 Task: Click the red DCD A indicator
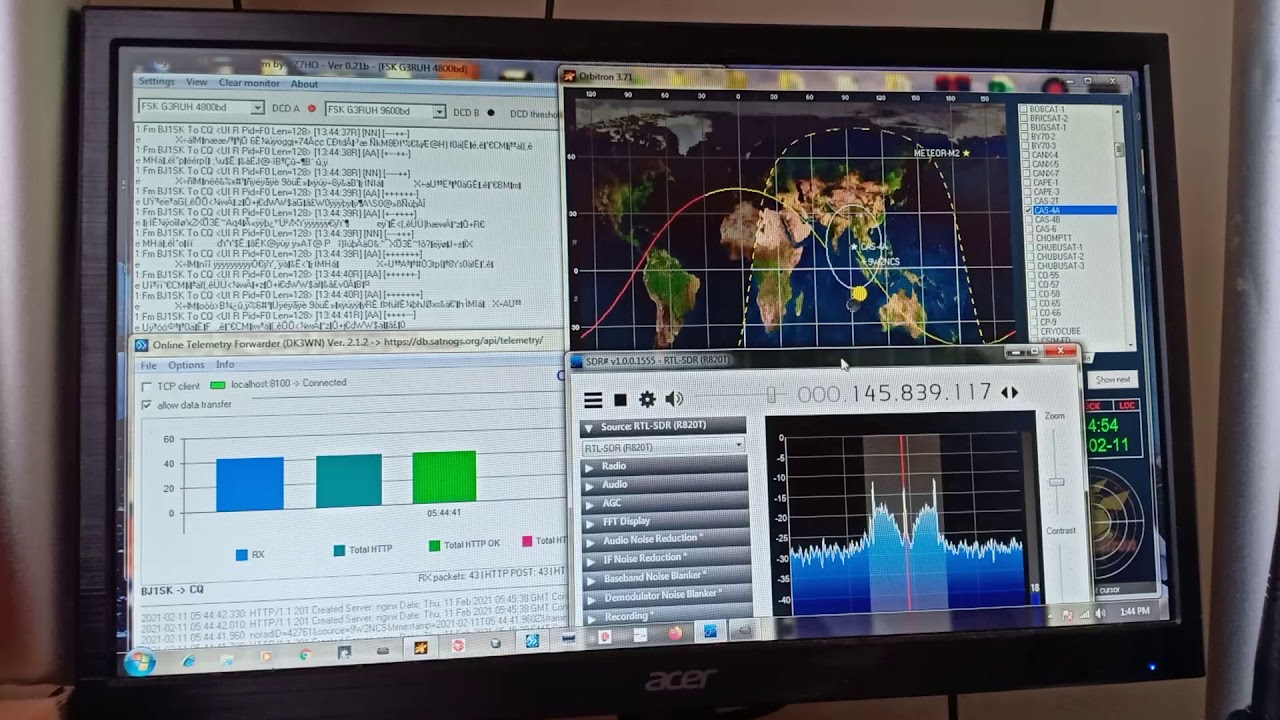coord(311,109)
